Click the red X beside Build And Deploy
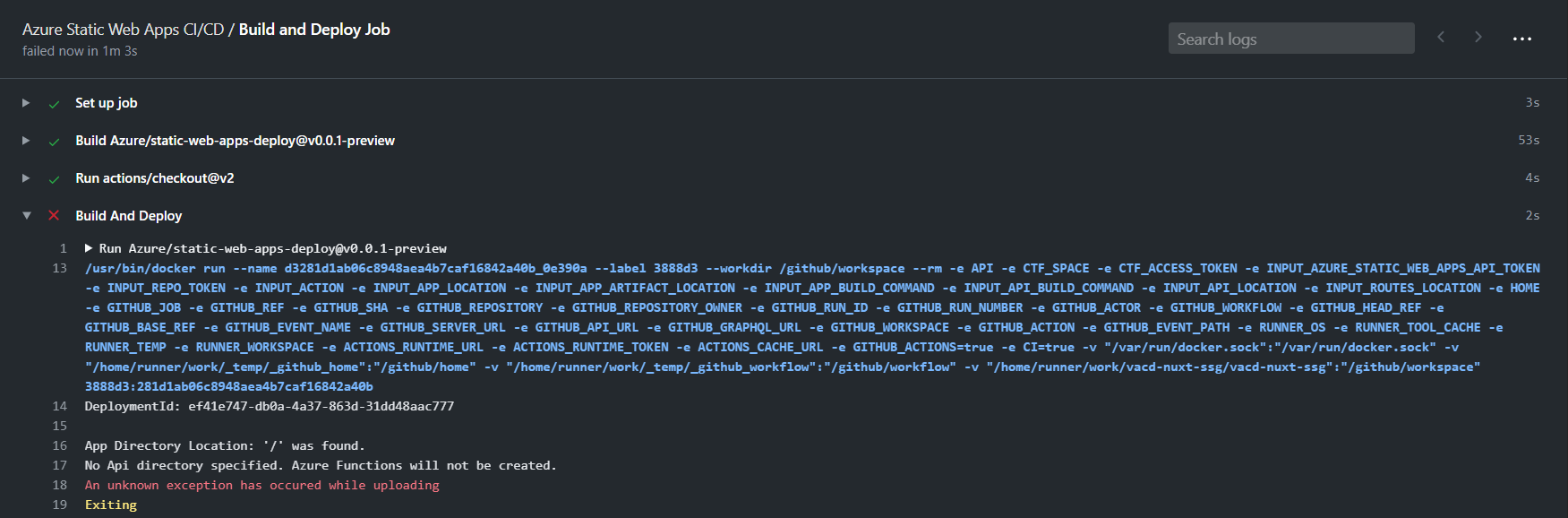Viewport: 1568px width, 518px height. 54,215
